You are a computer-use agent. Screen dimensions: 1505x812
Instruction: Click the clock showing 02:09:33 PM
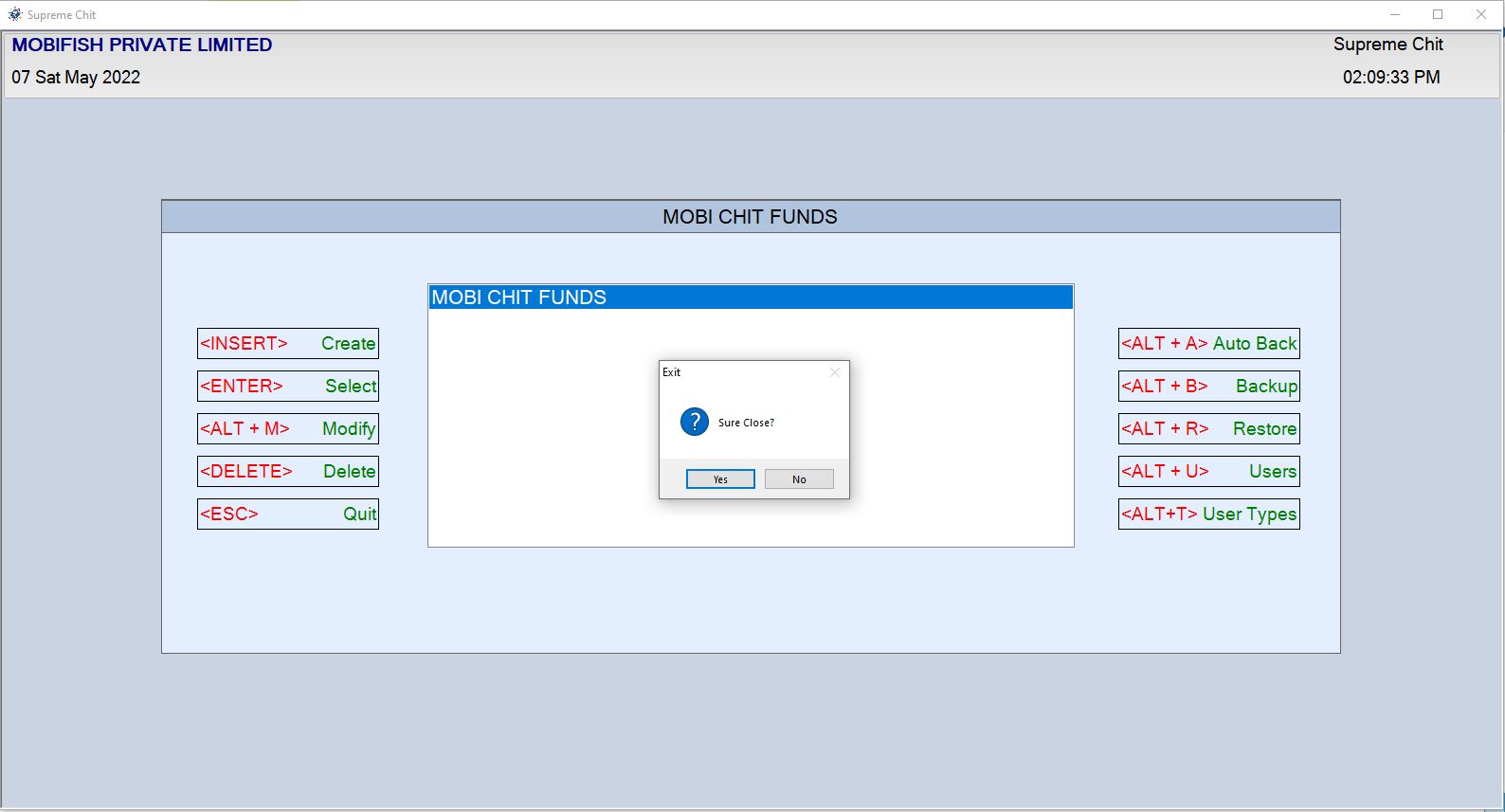(x=1391, y=78)
